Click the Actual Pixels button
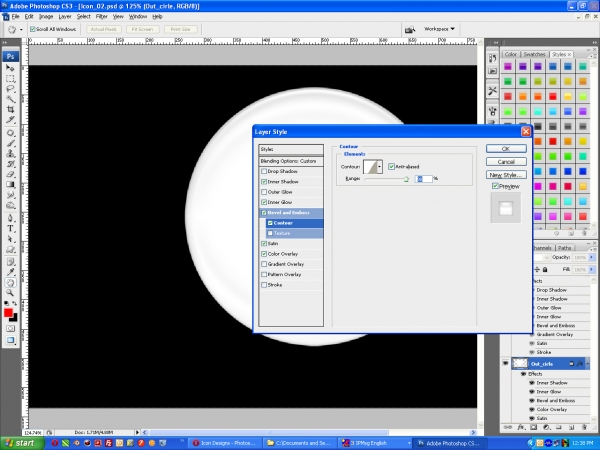The height and width of the screenshot is (450, 600). 103,29
